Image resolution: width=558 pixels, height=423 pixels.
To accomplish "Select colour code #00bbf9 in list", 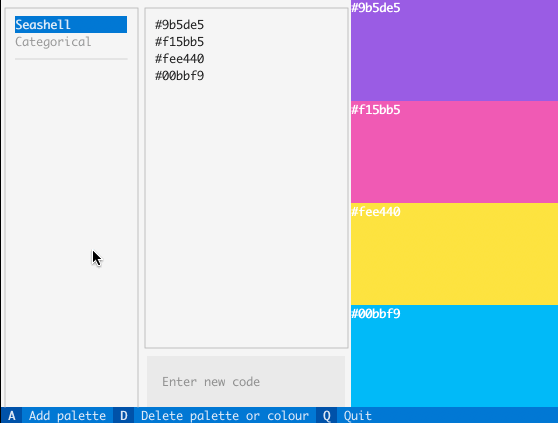I will [179, 76].
